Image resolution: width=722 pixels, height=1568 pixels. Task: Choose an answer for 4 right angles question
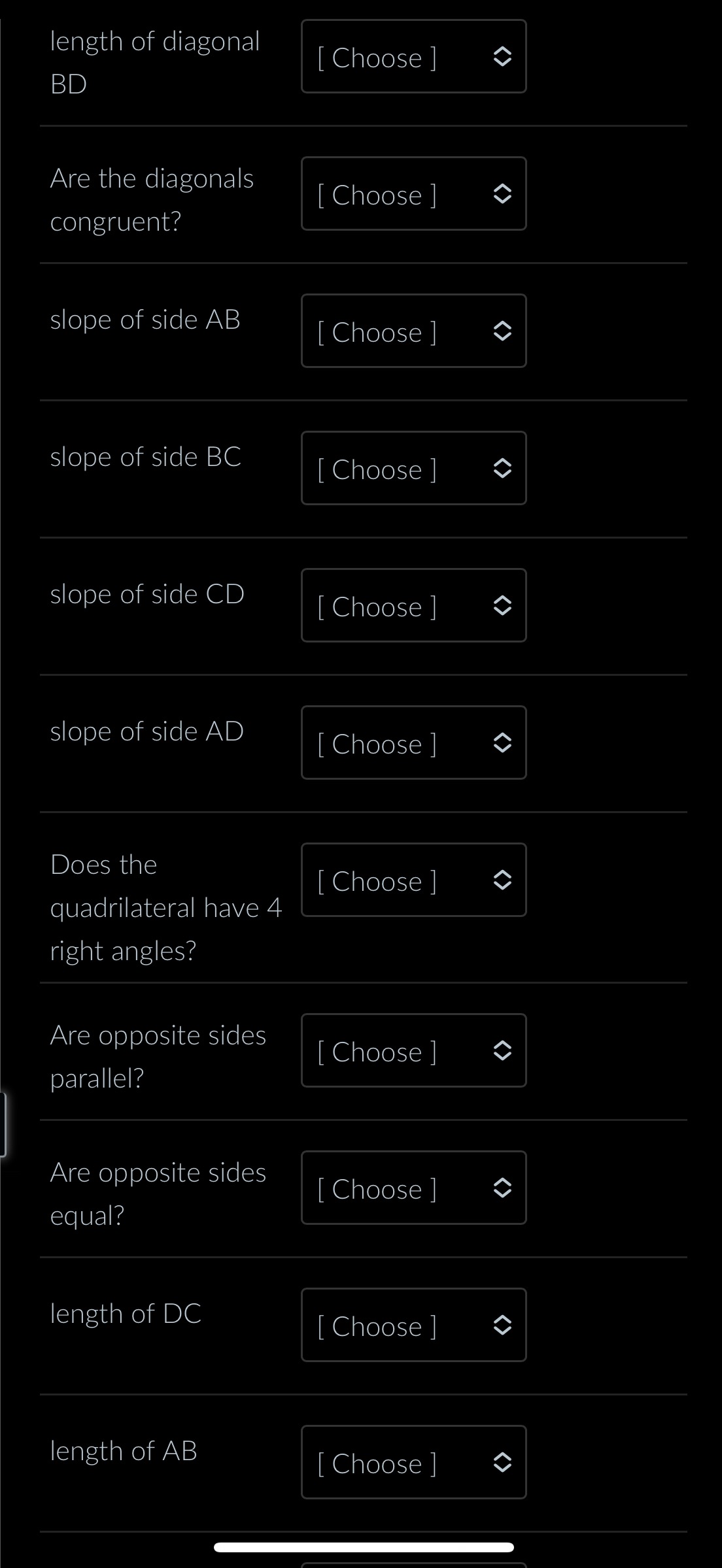413,880
